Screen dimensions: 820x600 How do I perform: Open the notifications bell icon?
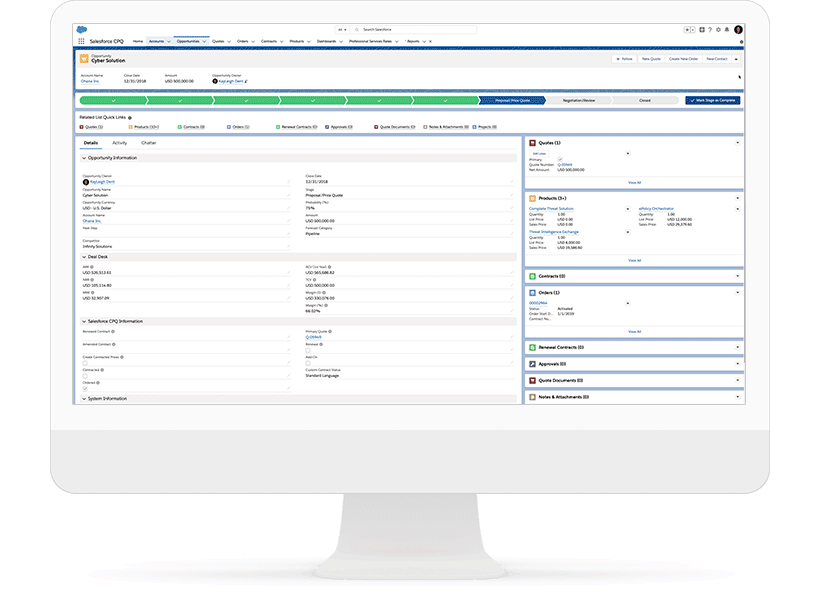pos(727,30)
